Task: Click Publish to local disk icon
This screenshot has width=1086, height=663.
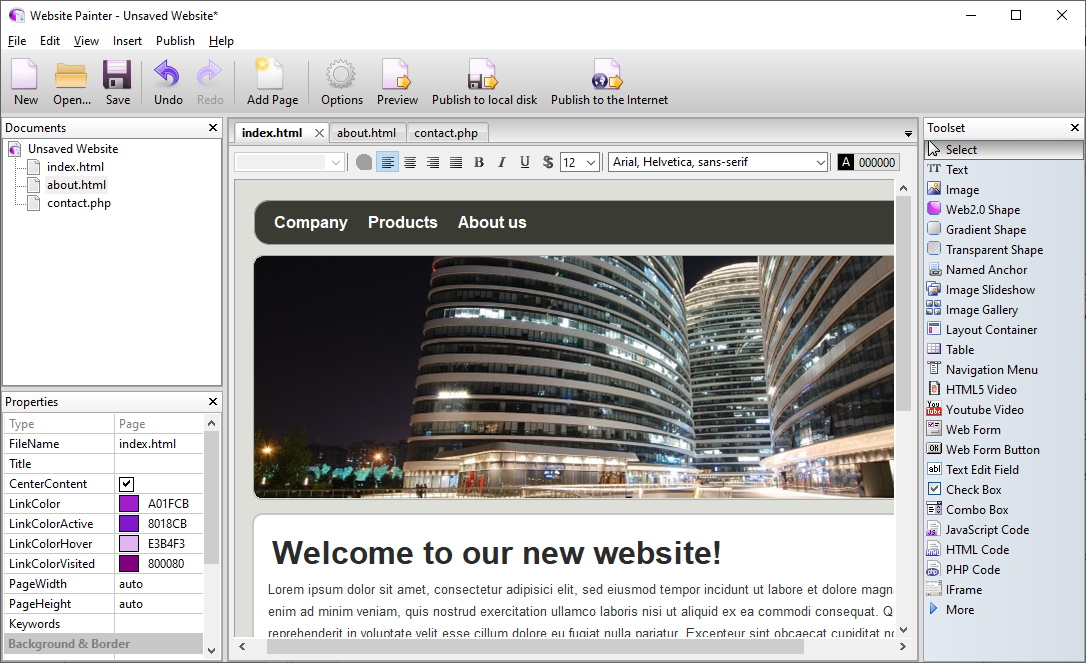Action: tap(483, 74)
